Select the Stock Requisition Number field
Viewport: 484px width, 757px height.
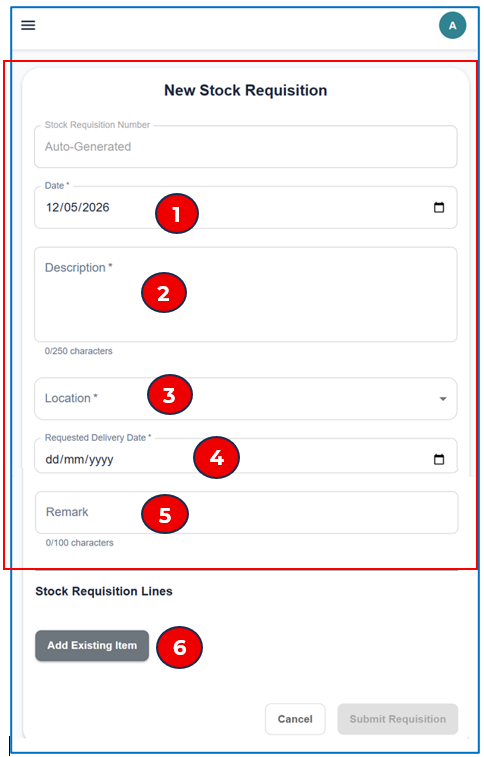246,147
